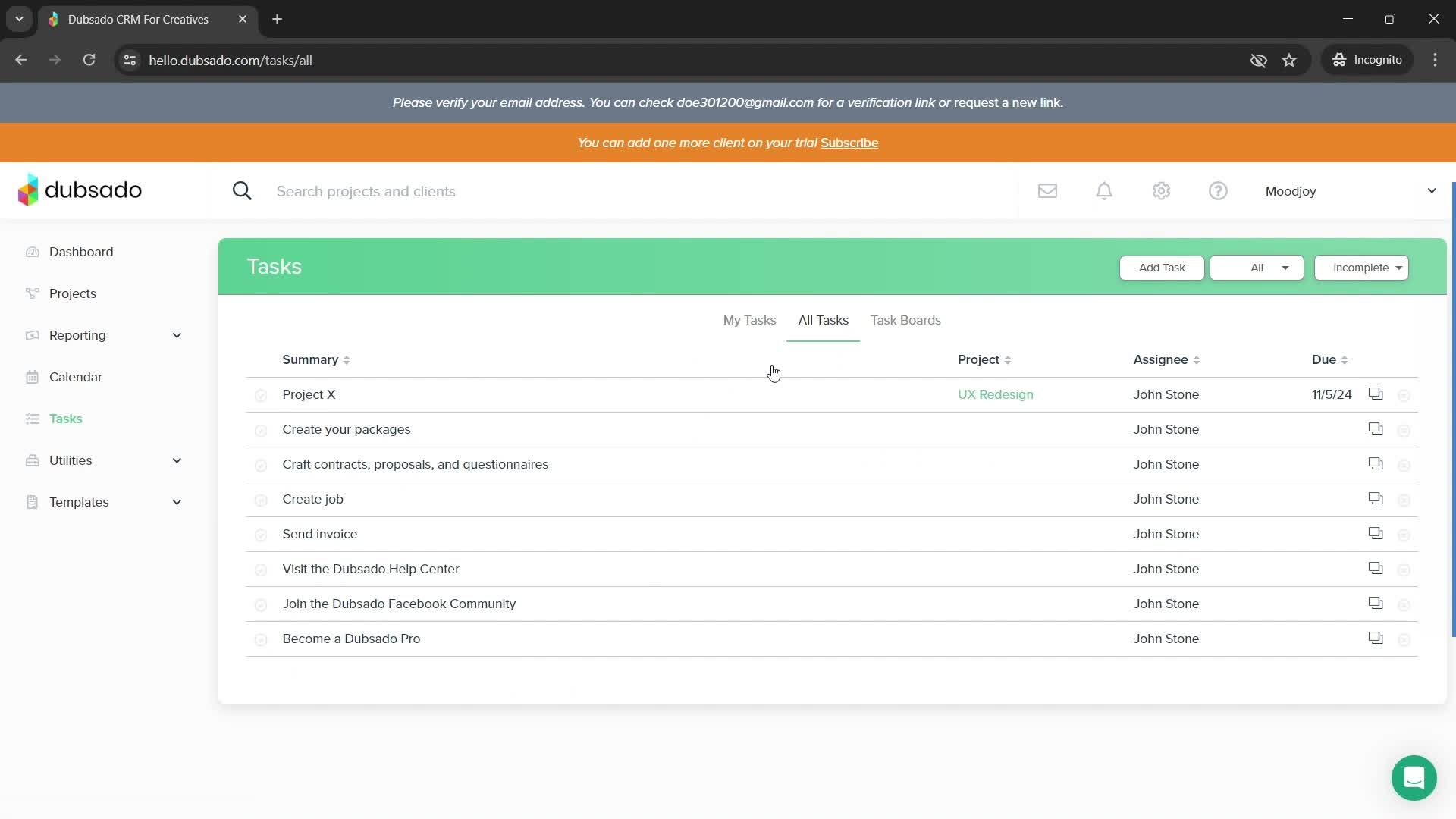Mark Become a Dubsado Pro complete
The image size is (1456, 819).
coord(261,639)
